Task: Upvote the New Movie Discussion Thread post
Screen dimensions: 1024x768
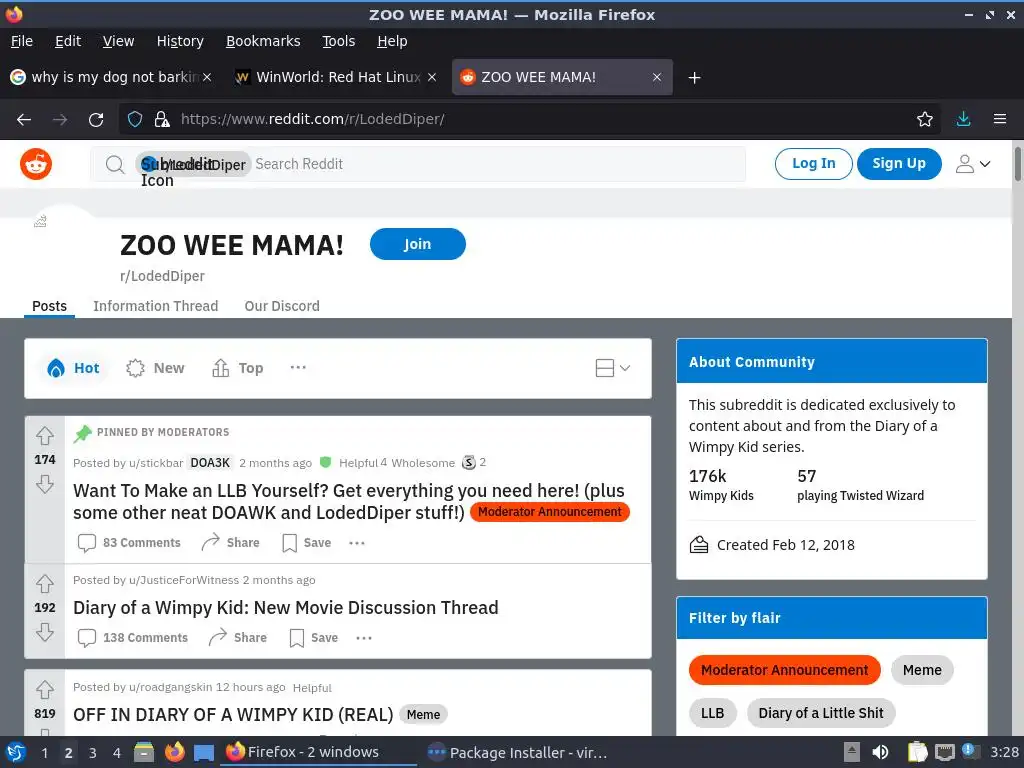Action: point(44,583)
